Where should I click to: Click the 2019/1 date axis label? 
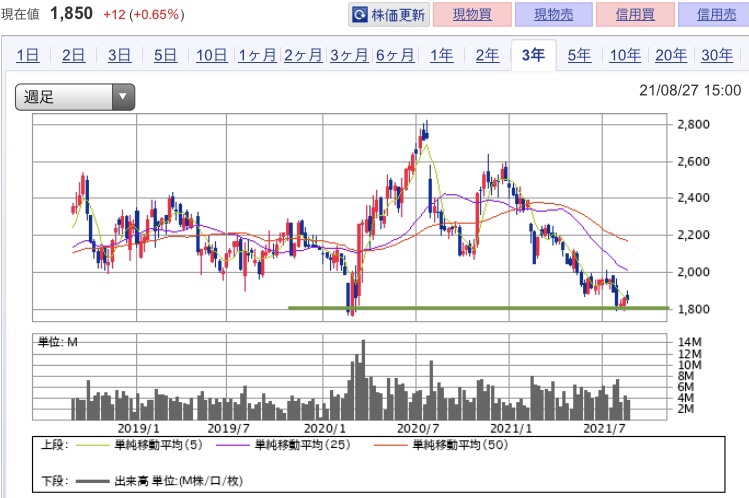[139, 428]
